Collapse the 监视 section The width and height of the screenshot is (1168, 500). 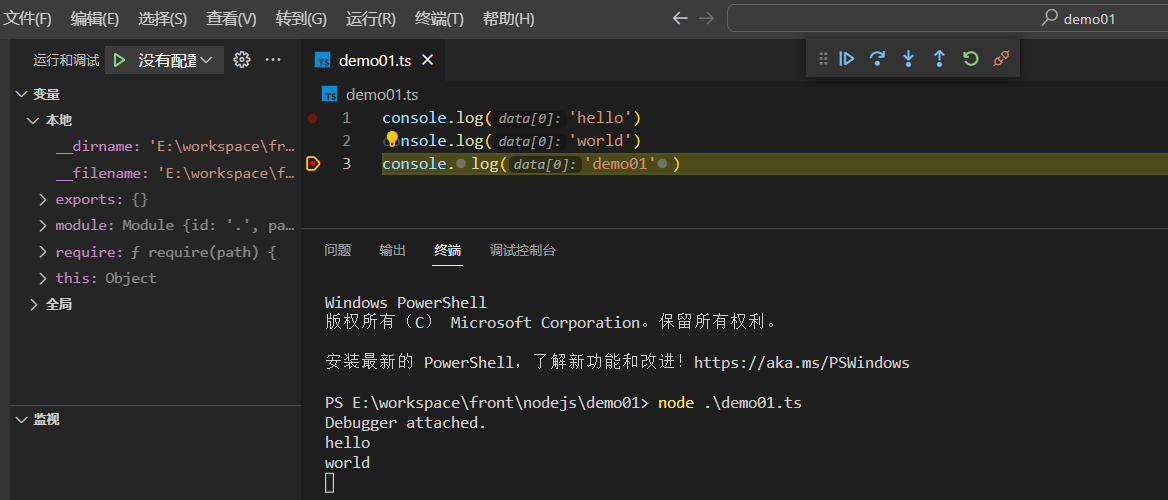20,420
